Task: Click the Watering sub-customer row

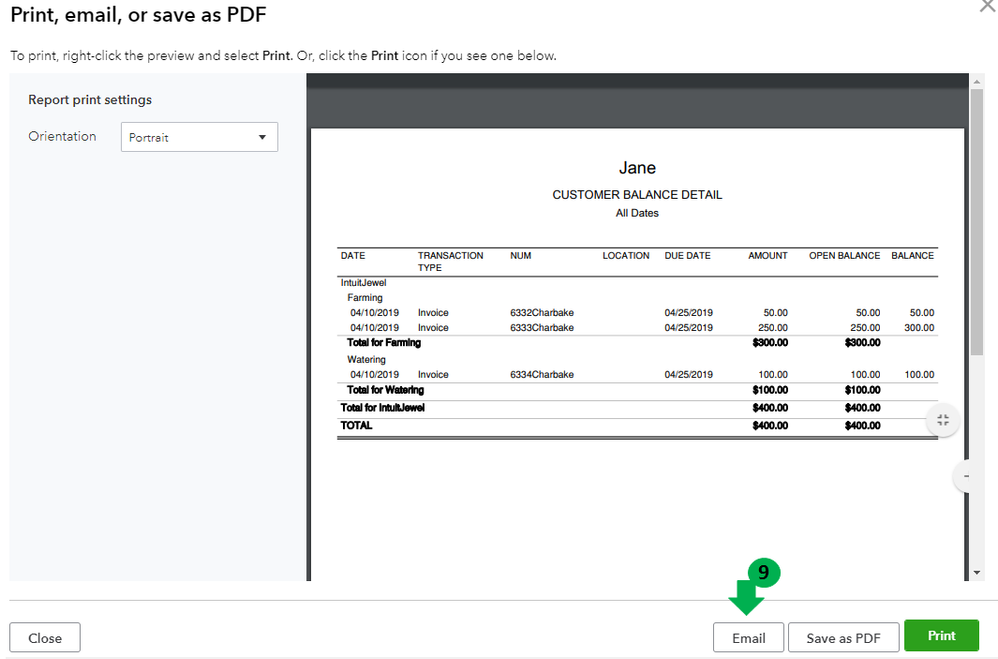Action: pos(366,359)
